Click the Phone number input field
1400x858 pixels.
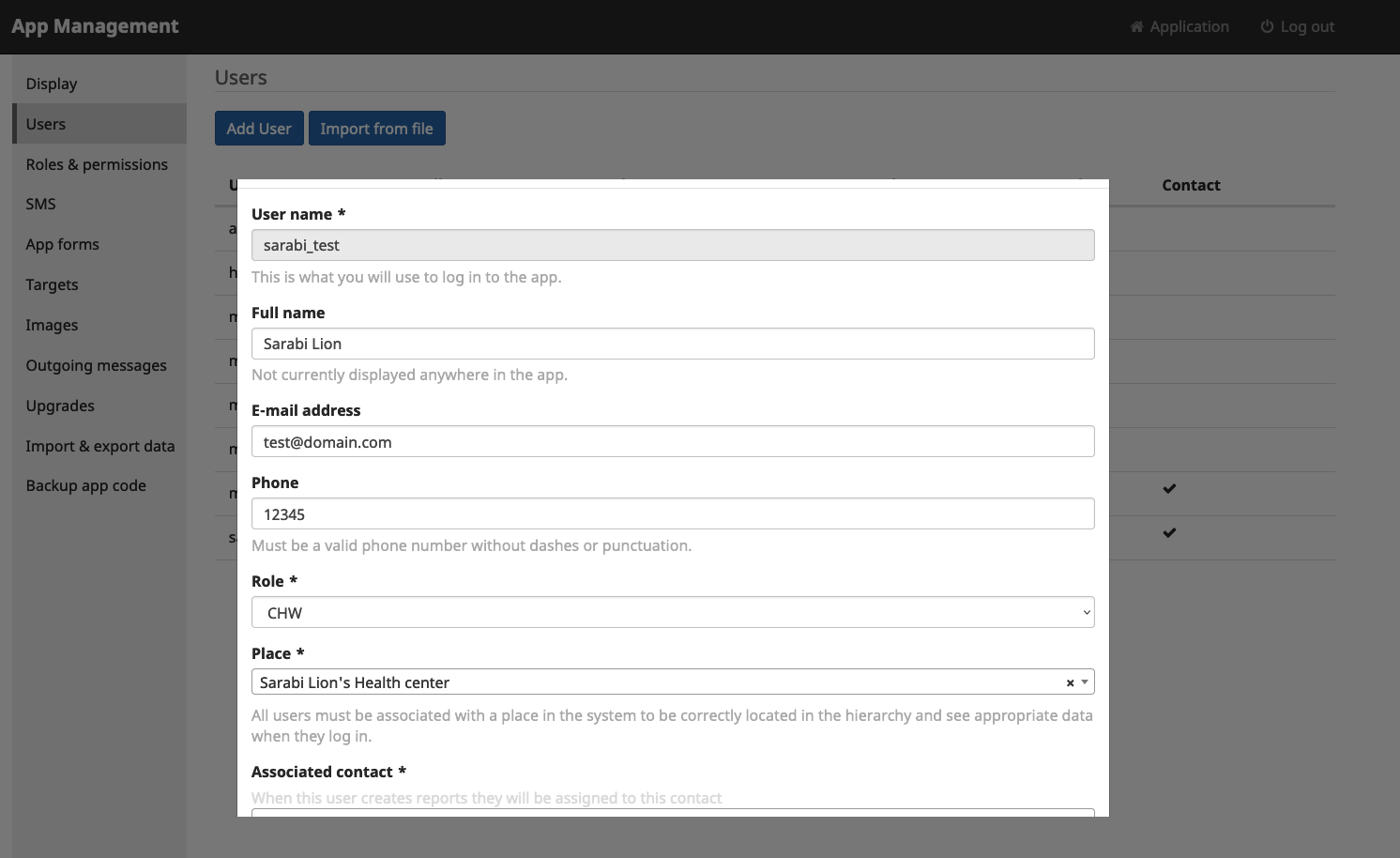pyautogui.click(x=672, y=513)
